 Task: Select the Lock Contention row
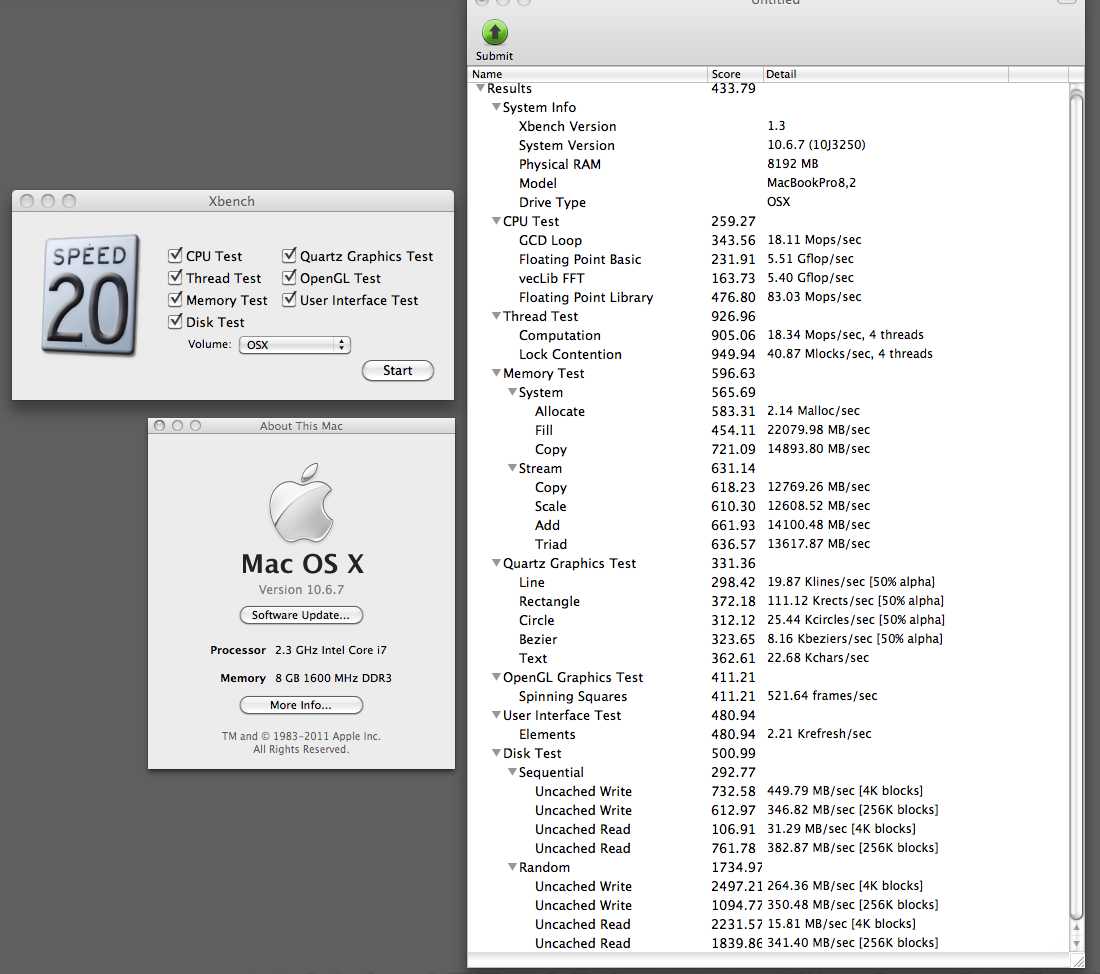(768, 354)
